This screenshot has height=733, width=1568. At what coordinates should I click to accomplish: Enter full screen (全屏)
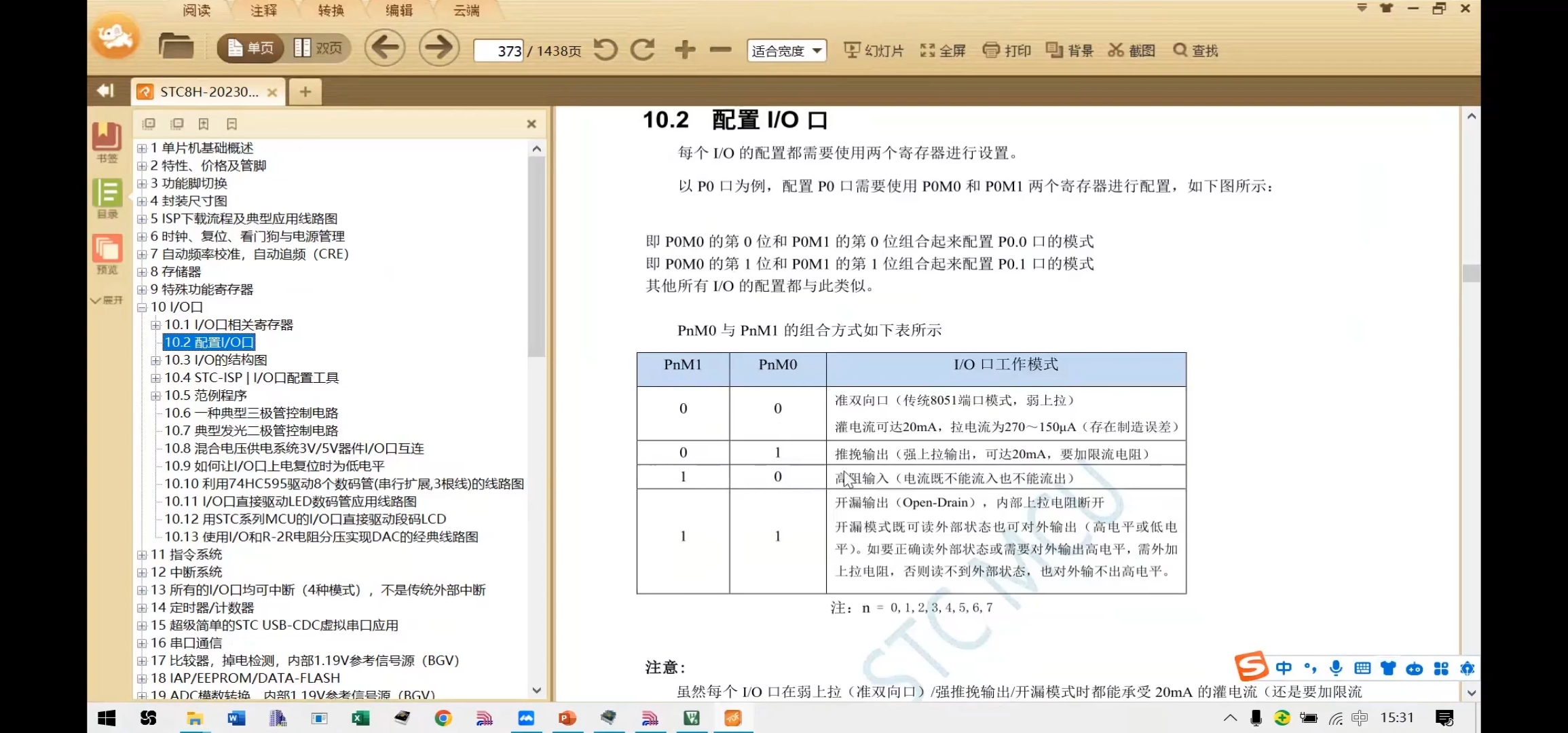coord(943,50)
